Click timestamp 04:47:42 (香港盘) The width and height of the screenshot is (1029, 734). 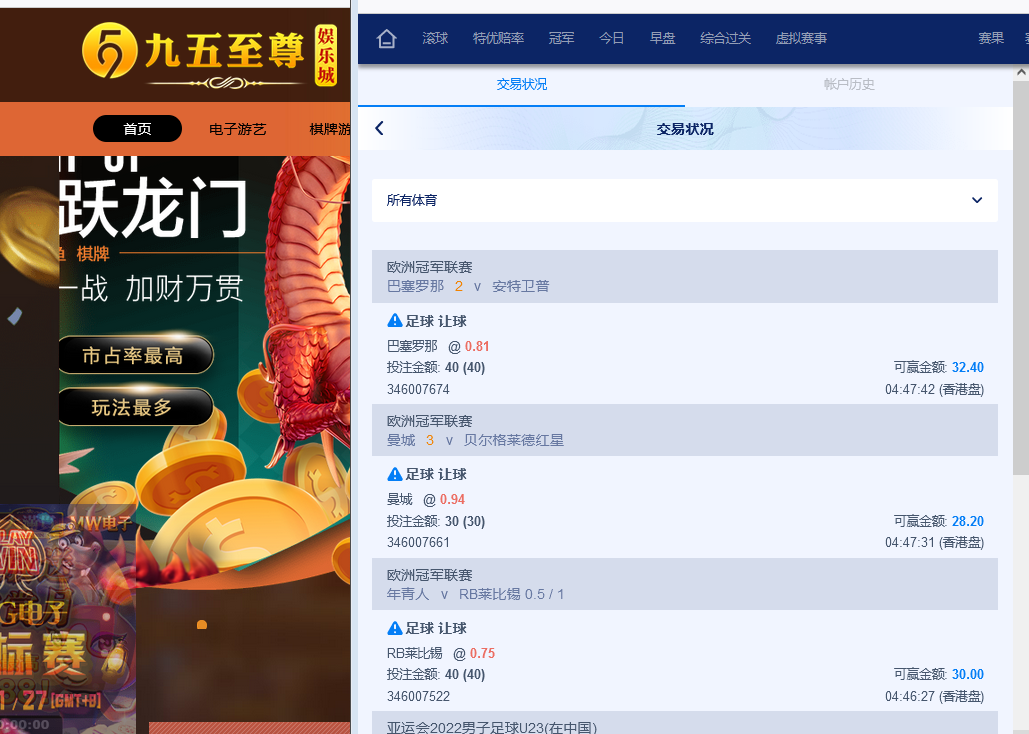point(934,389)
